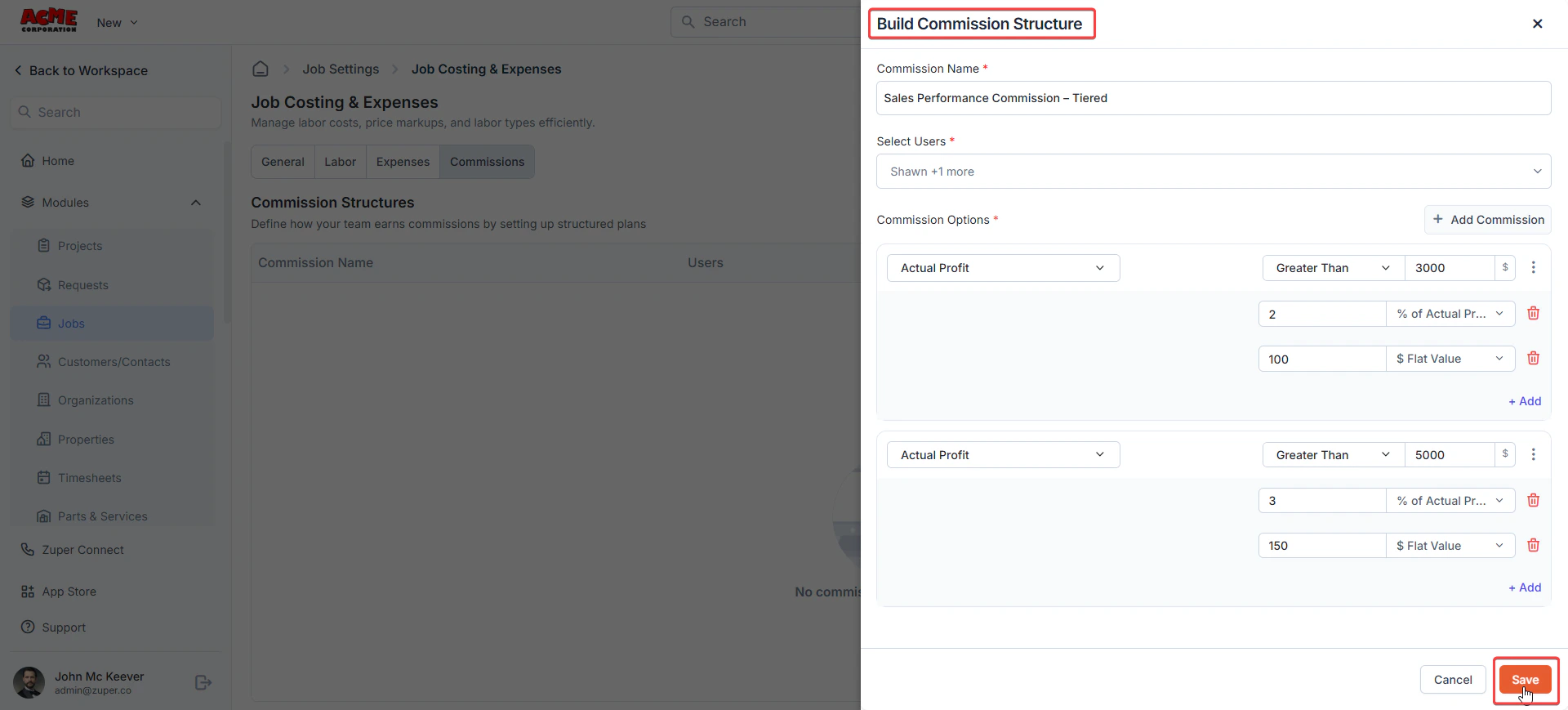Image resolution: width=1568 pixels, height=710 pixels.
Task: Click the 5000 threshold value field
Action: (1450, 455)
